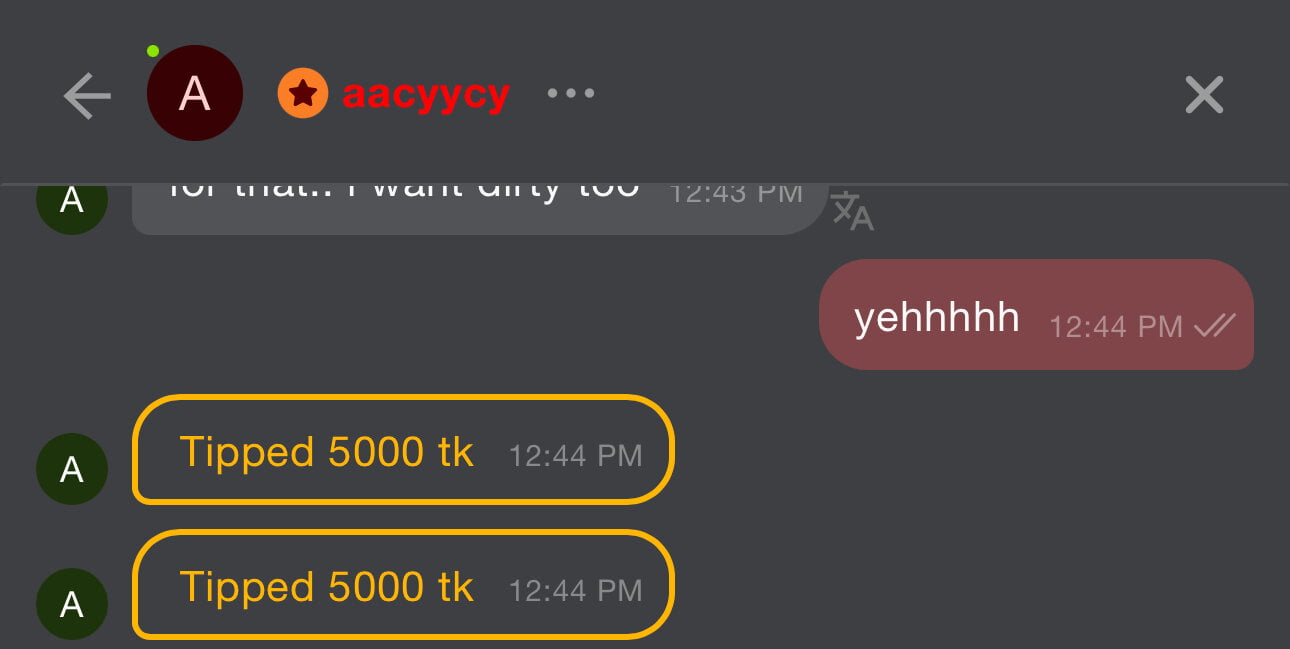Go back using the left arrow

click(x=87, y=95)
